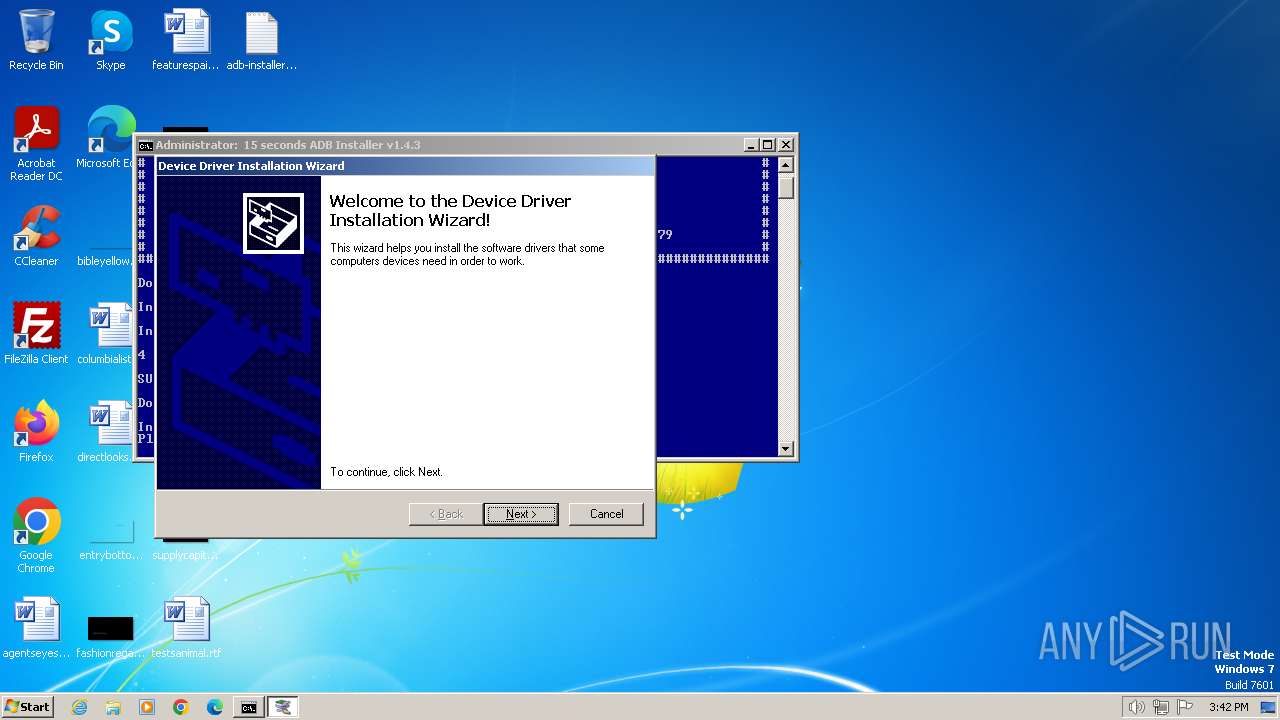Click the Device Driver Installation Wizard title bar
The image size is (1280, 720).
(x=405, y=166)
